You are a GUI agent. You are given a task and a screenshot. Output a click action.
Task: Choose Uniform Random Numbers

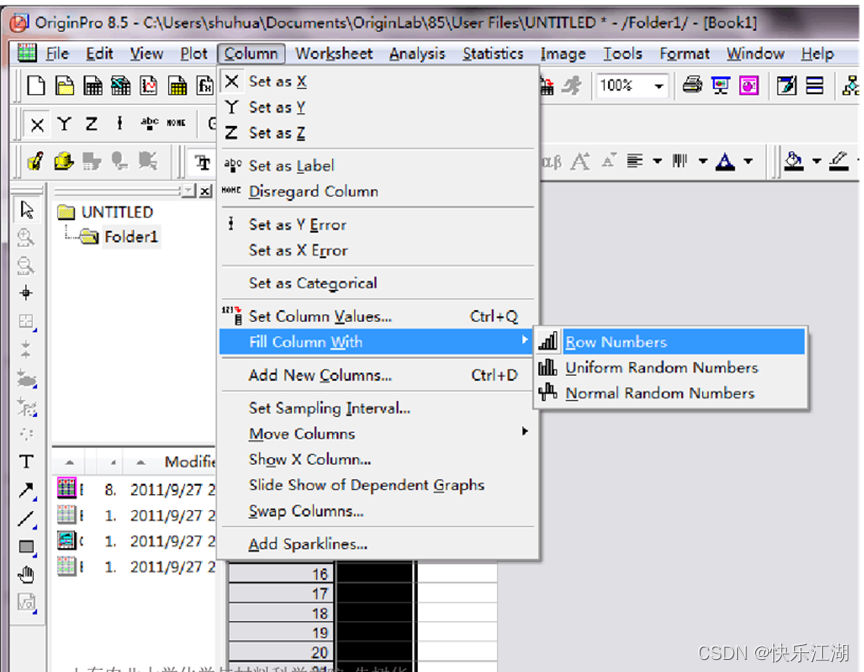[x=669, y=367]
